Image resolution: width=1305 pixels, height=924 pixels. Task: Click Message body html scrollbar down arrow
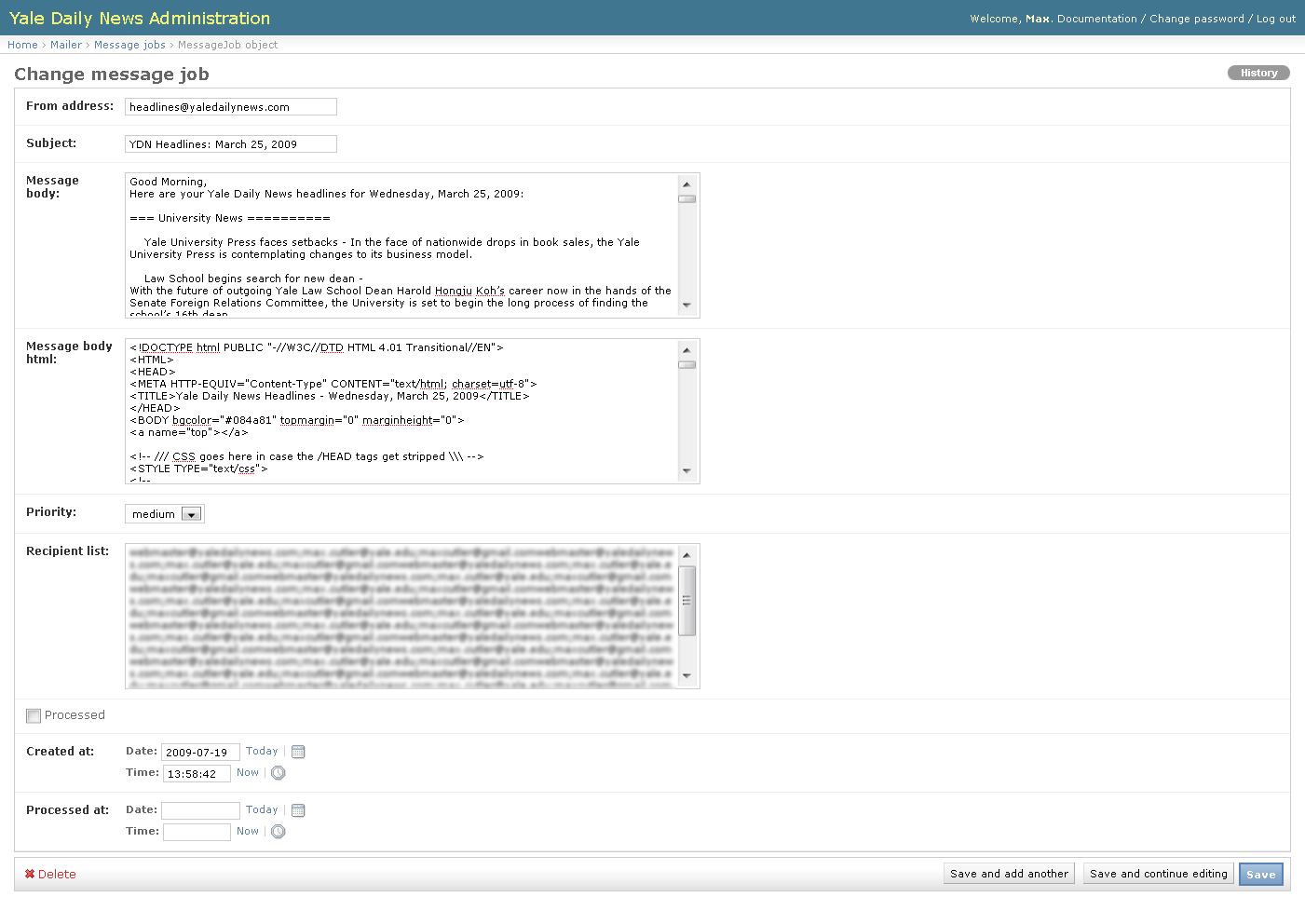pos(687,471)
